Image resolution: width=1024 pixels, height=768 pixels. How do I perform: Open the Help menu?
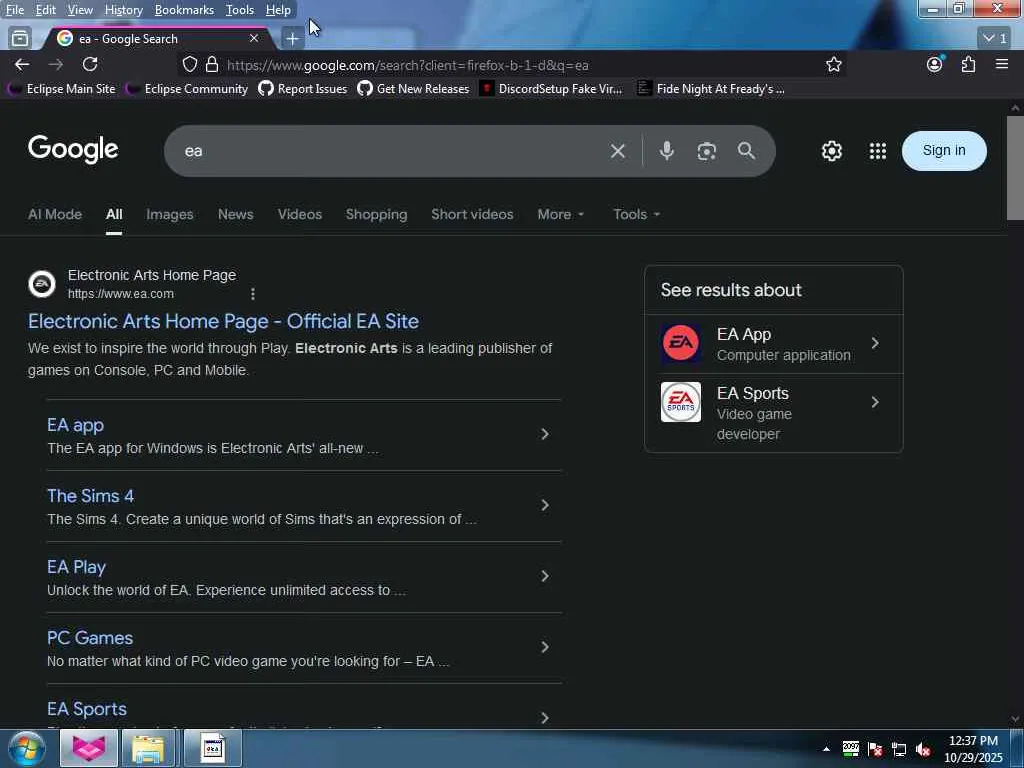point(278,10)
